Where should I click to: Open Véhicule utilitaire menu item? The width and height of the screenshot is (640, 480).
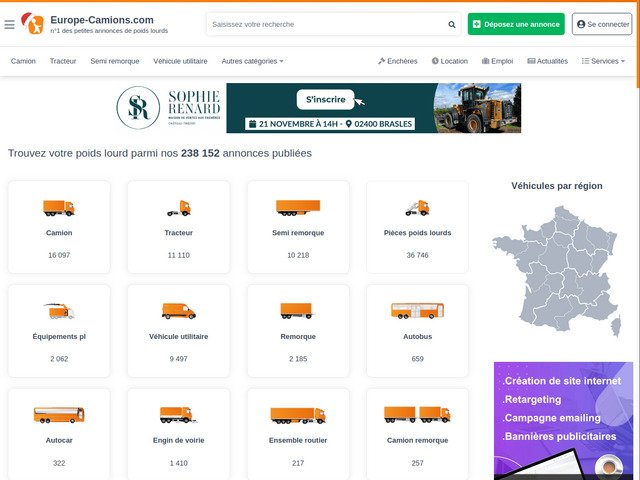tap(180, 61)
